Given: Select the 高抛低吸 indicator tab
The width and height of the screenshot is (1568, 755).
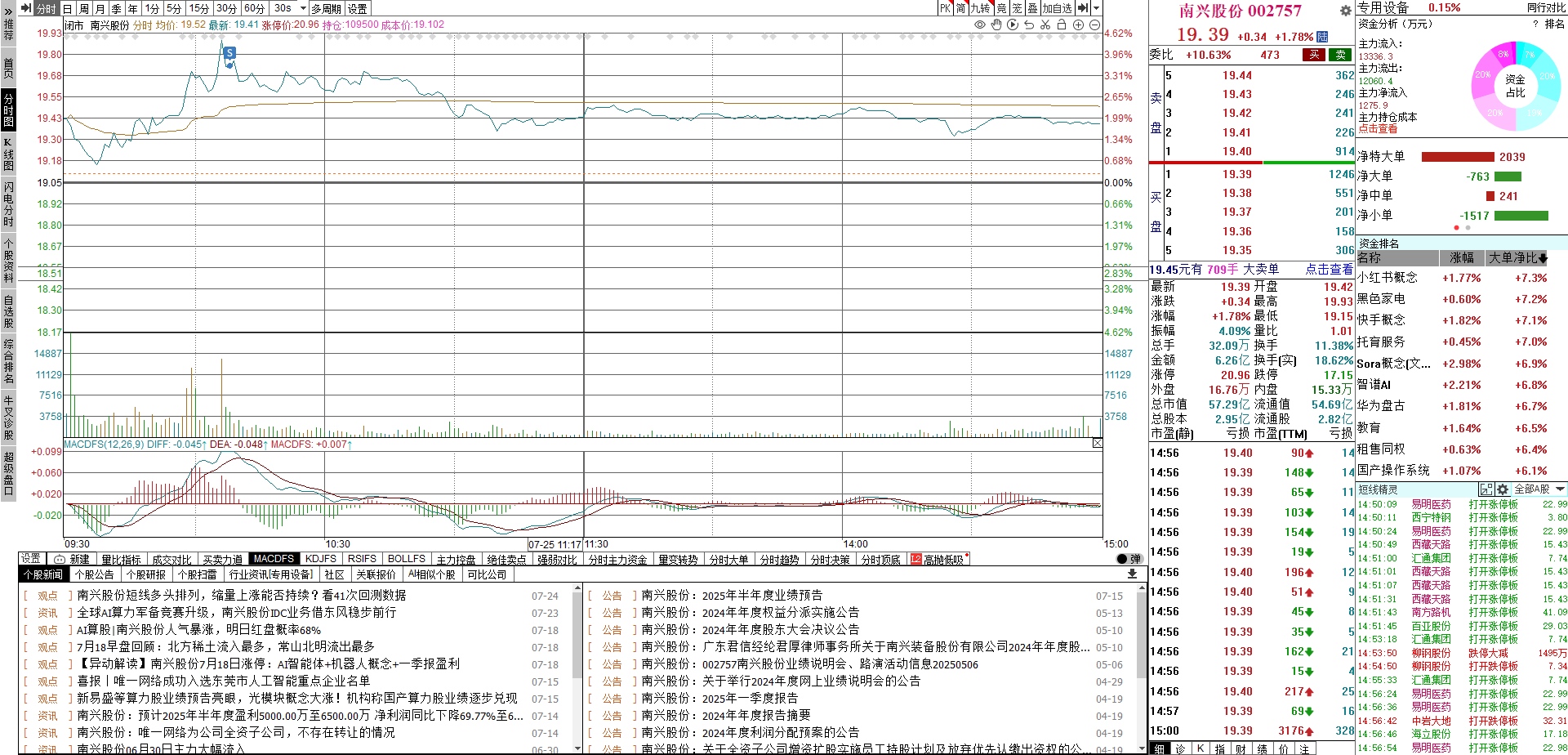Looking at the screenshot, I should point(938,559).
